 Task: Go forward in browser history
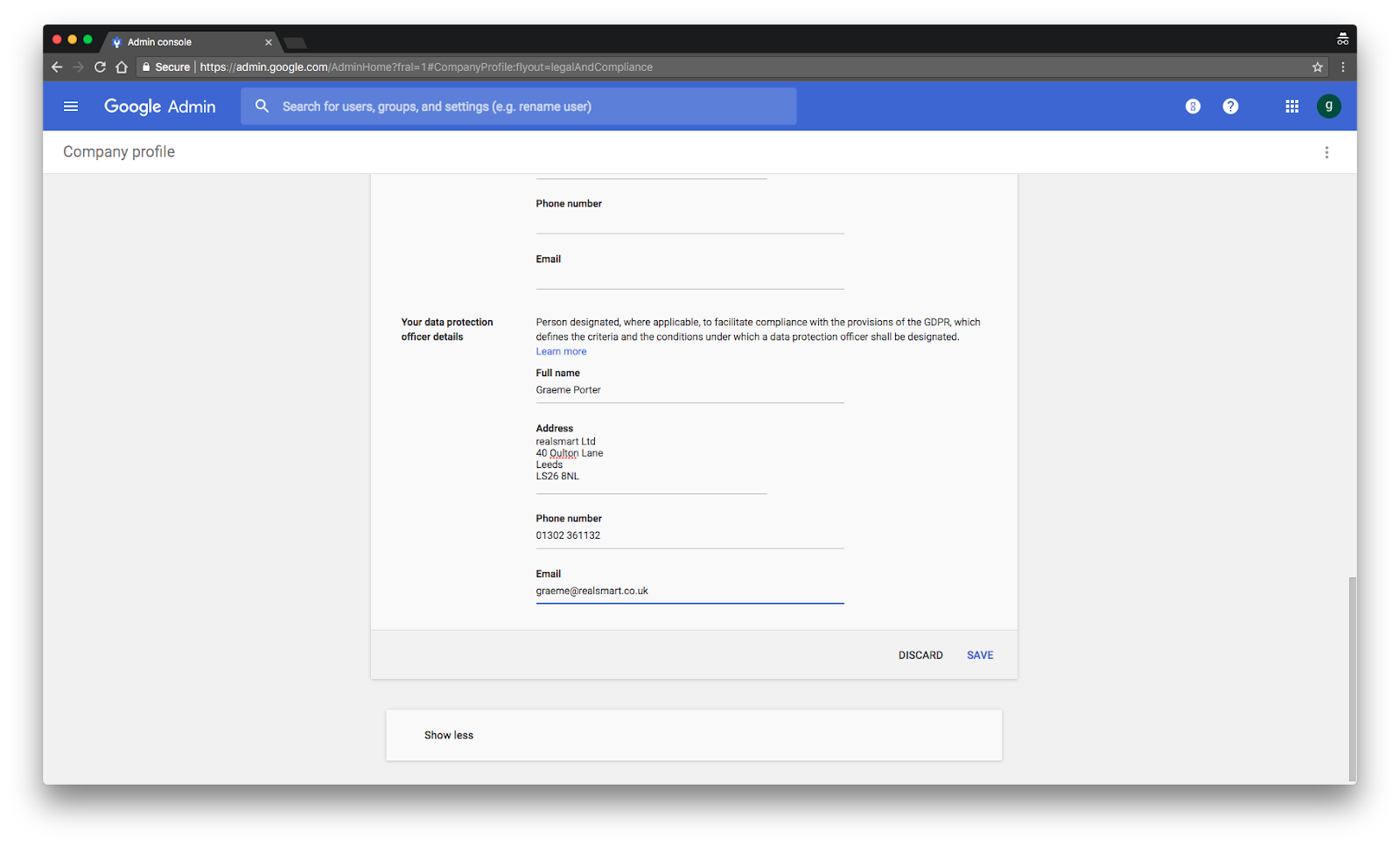click(x=79, y=66)
